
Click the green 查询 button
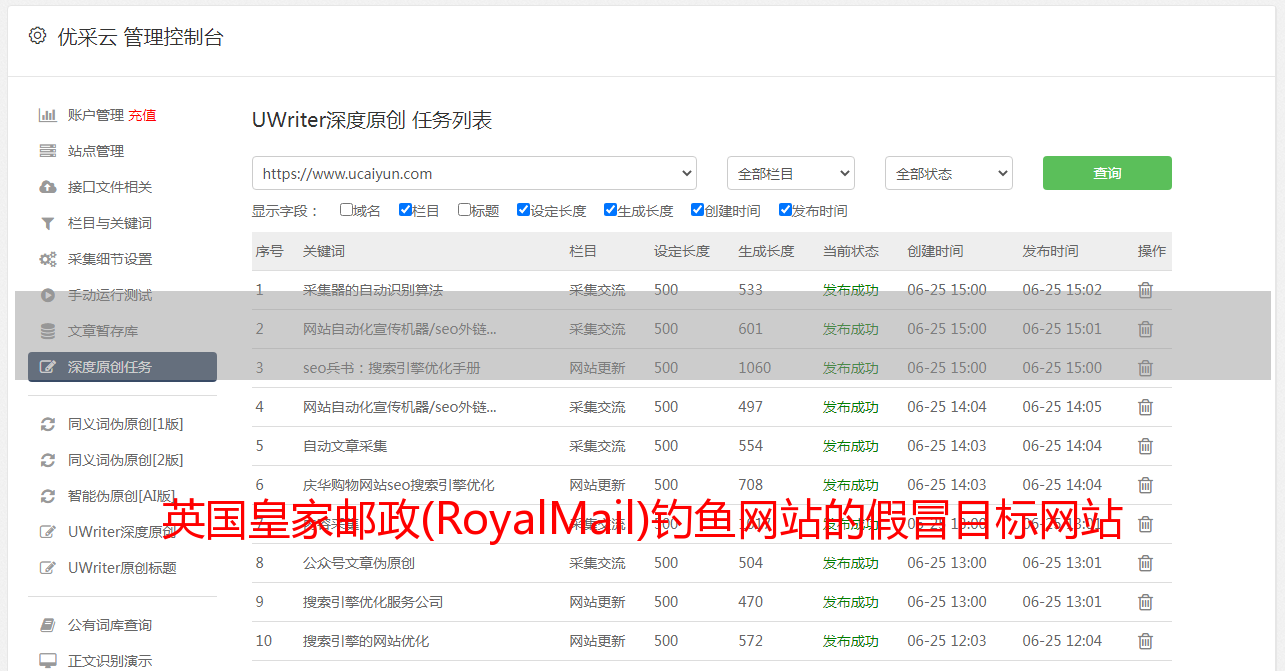(x=1107, y=173)
